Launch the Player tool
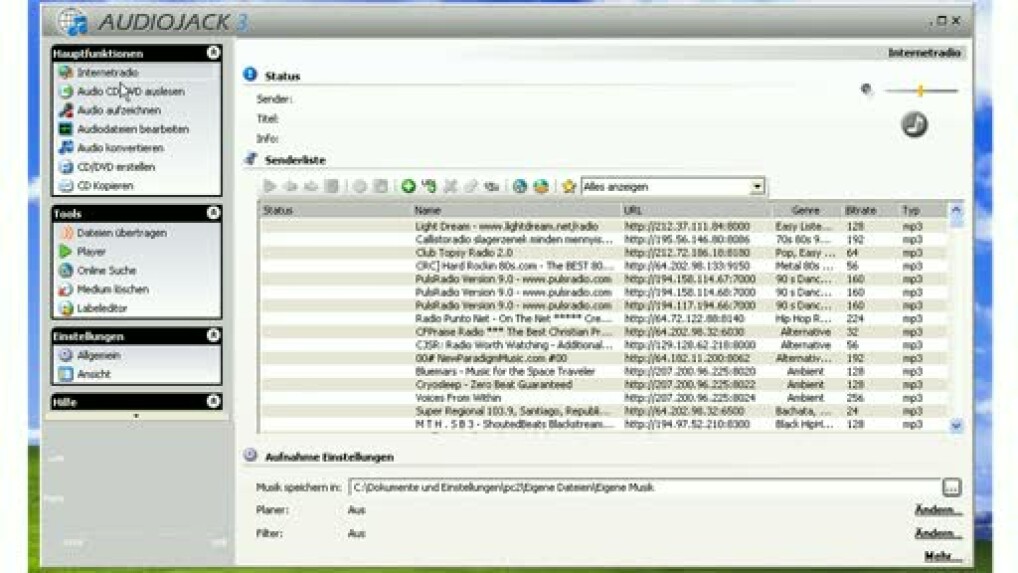The width and height of the screenshot is (1018, 573). [x=91, y=252]
